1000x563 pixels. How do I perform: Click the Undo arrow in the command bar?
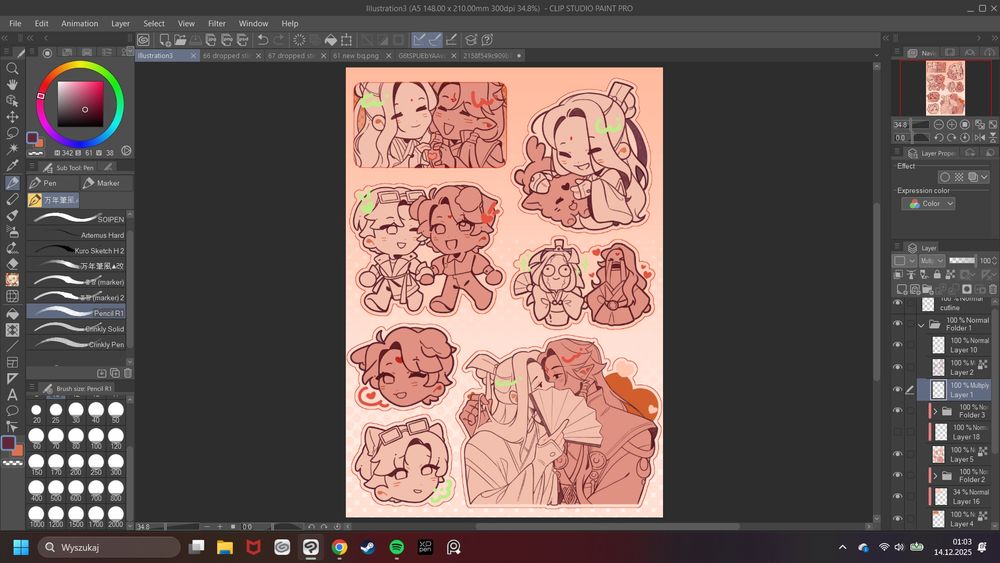[262, 40]
